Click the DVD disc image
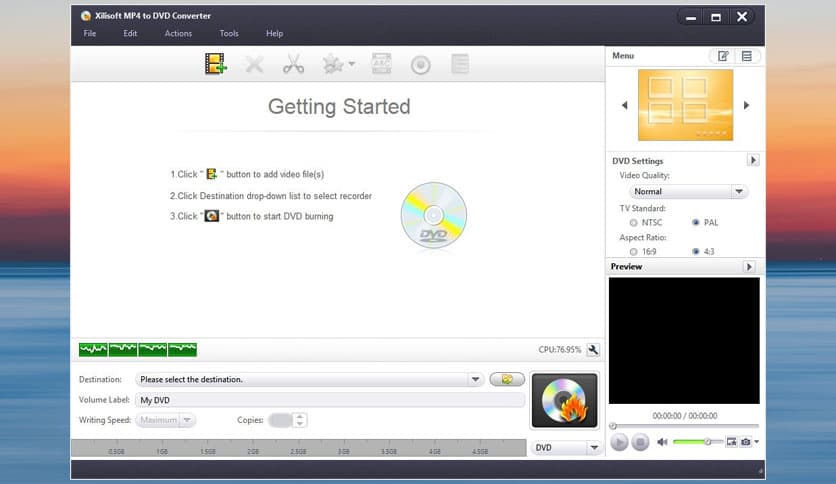 [x=433, y=215]
